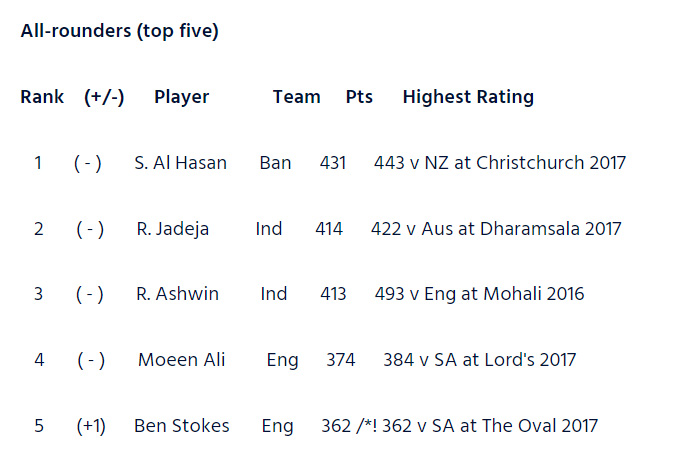Image resolution: width=691 pixels, height=461 pixels.
Task: Click the 431 points value
Action: 333,162
